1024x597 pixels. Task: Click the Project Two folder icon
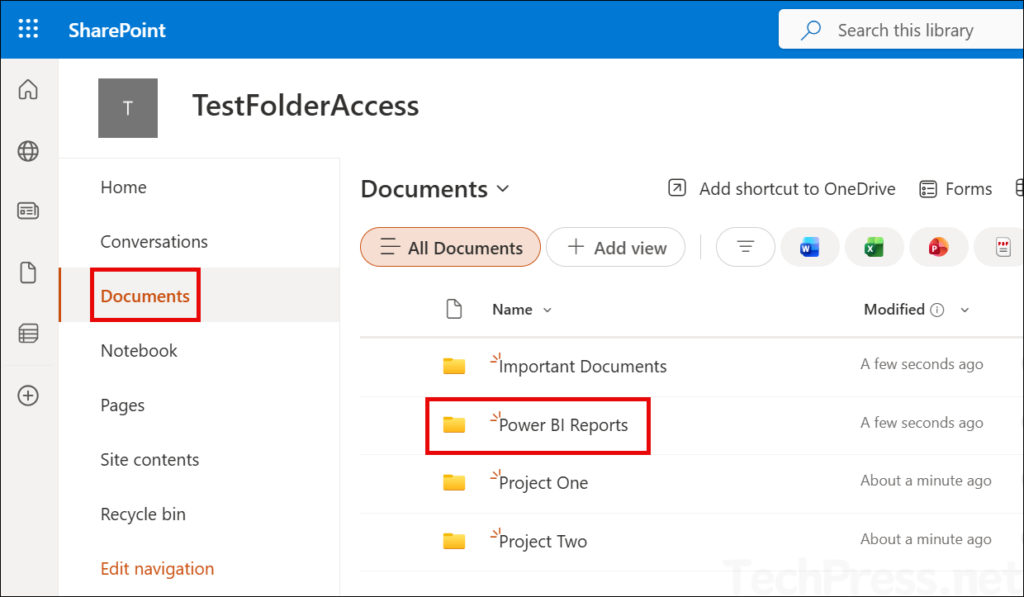click(x=454, y=541)
